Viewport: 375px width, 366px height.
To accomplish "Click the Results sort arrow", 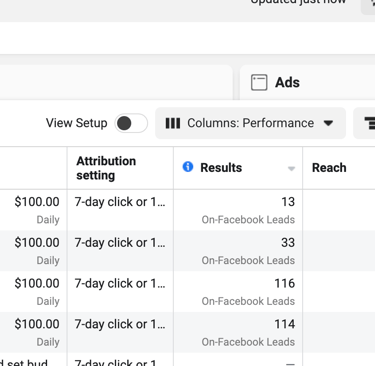I will (291, 169).
